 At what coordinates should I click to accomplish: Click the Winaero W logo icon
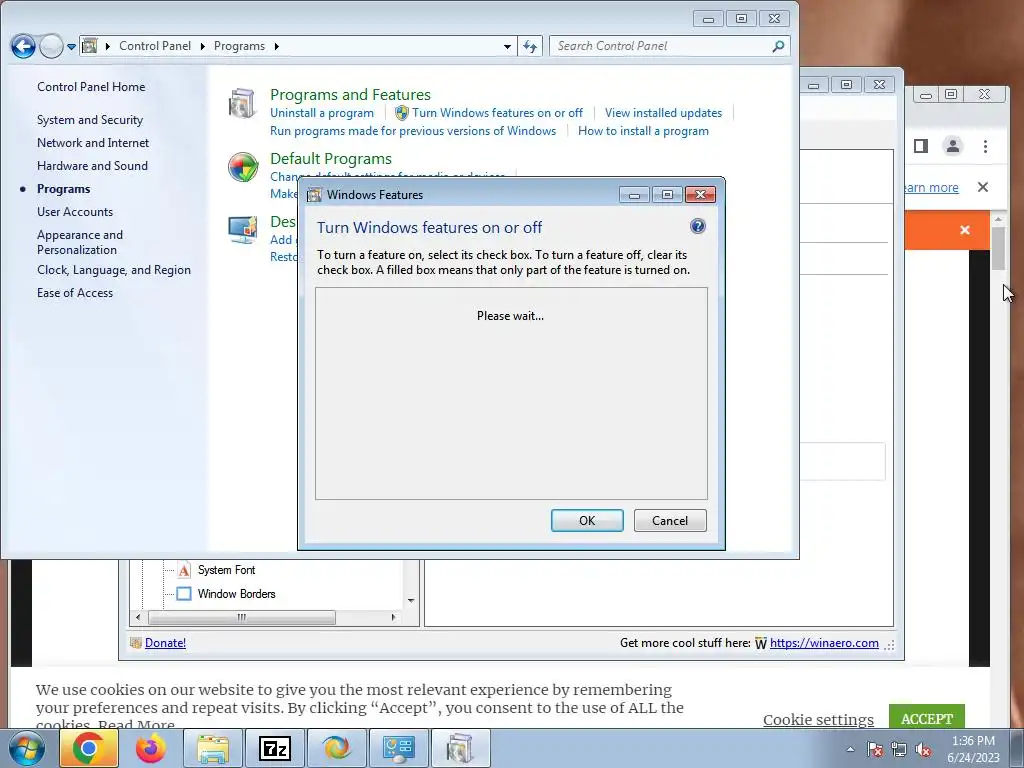pos(761,643)
